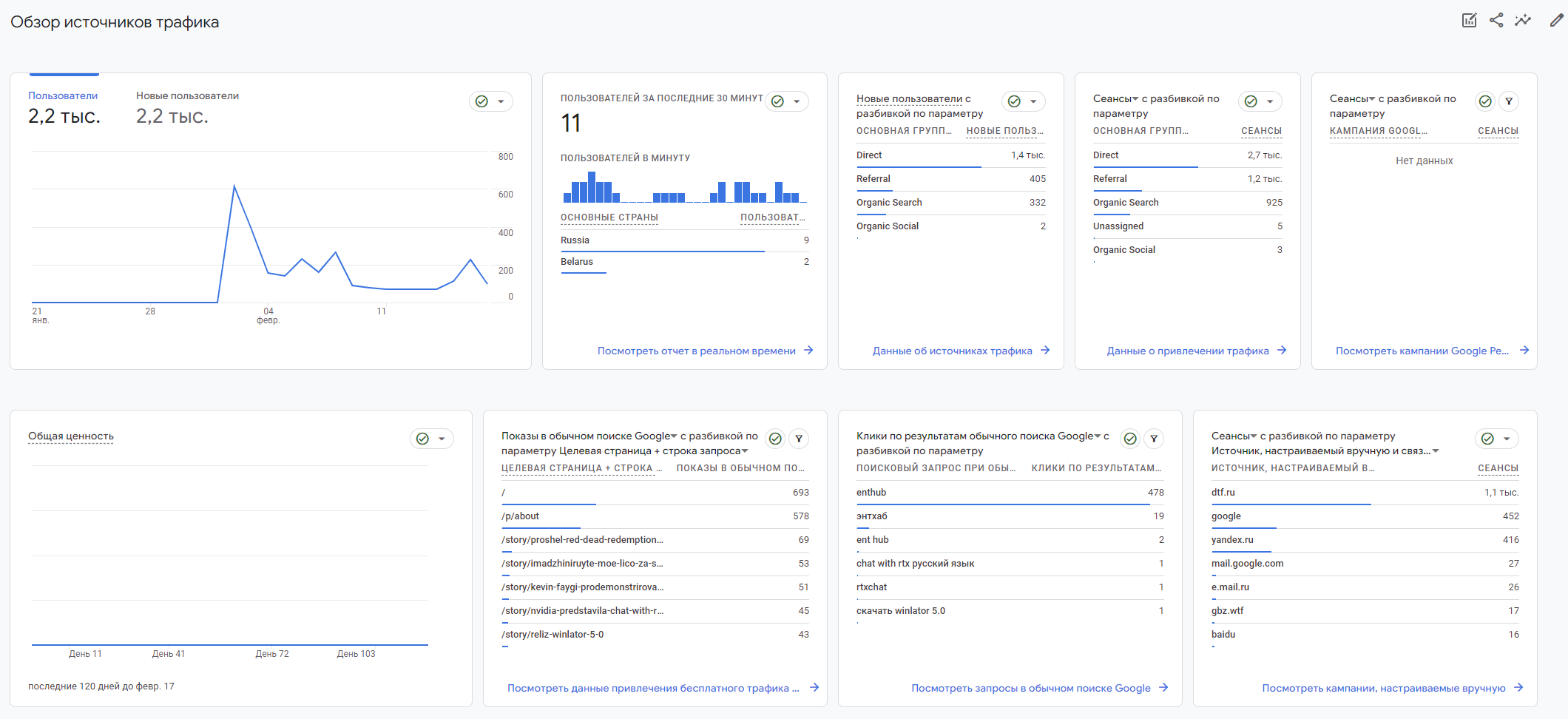Image resolution: width=1568 pixels, height=719 pixels.
Task: Click the ОСНОВНЫЕ СТРАНЫ column header
Action: 609,217
